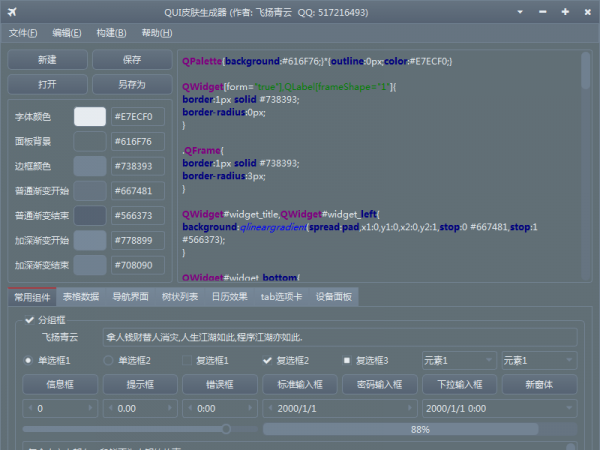Pick the 字体颜色 color swatch
The width and height of the screenshot is (600, 450).
click(90, 117)
